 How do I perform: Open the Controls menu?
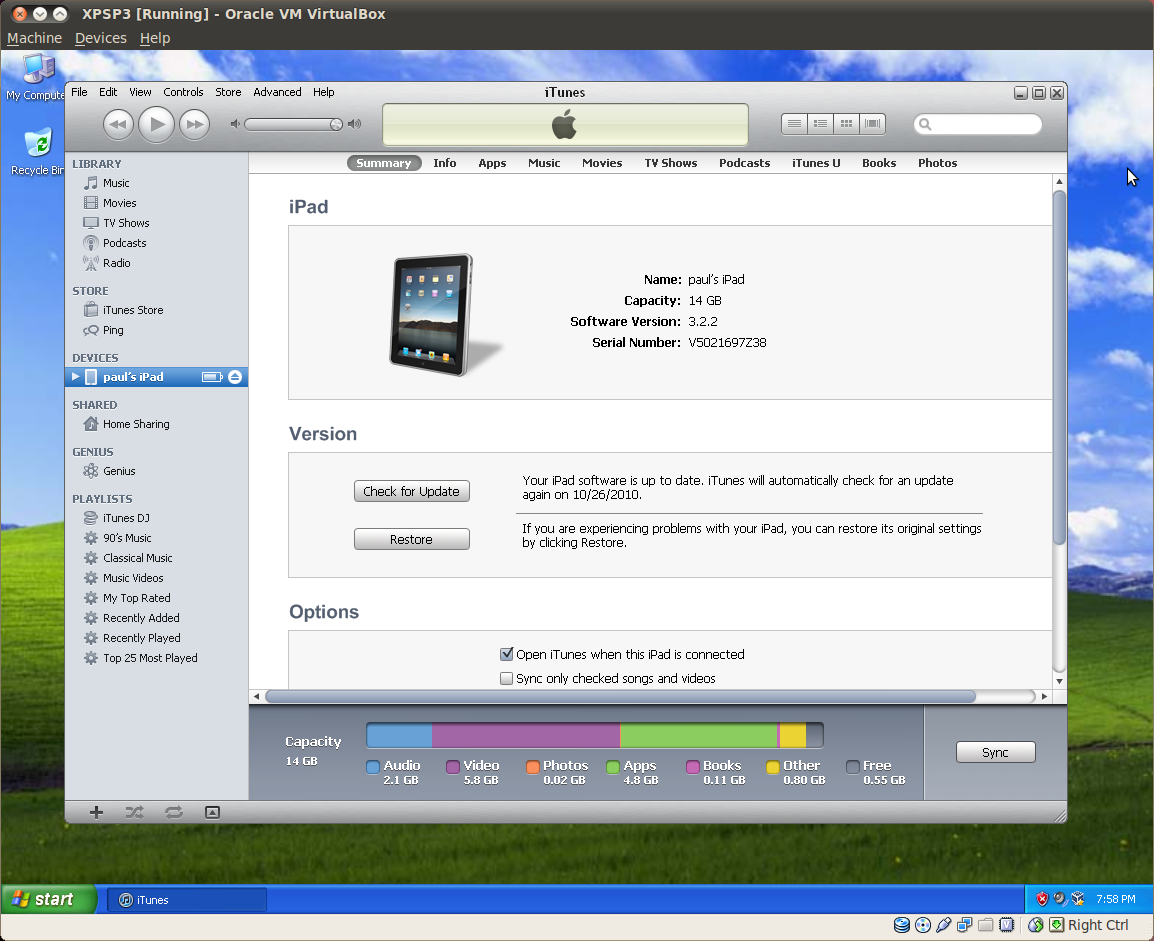point(183,92)
